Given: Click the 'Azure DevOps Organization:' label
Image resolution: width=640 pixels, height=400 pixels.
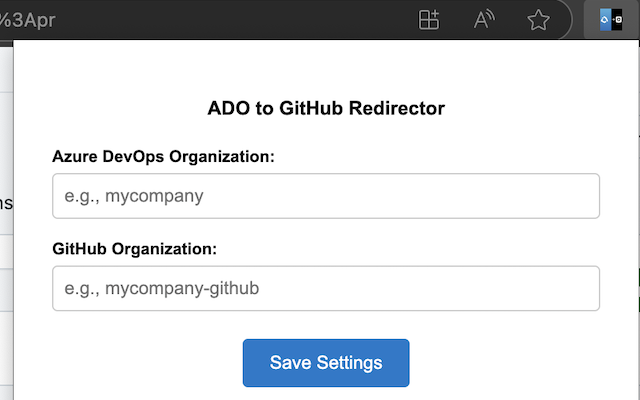Looking at the screenshot, I should 163,156.
